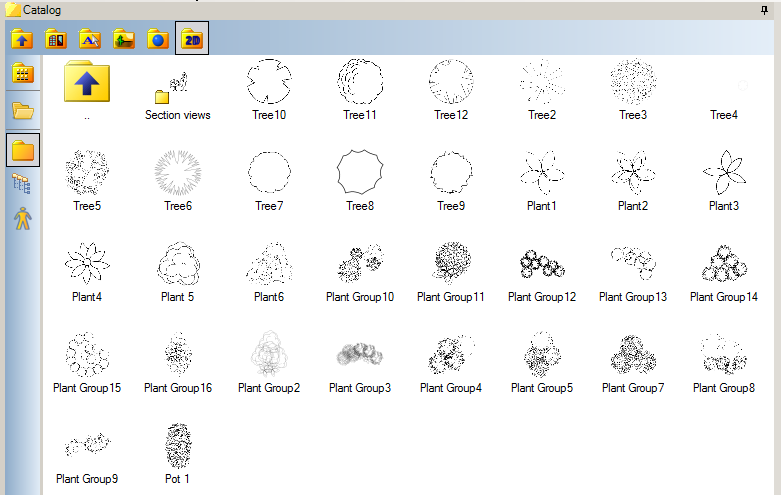Select the 2D symbols catalog folder
The height and width of the screenshot is (495, 781).
192,38
